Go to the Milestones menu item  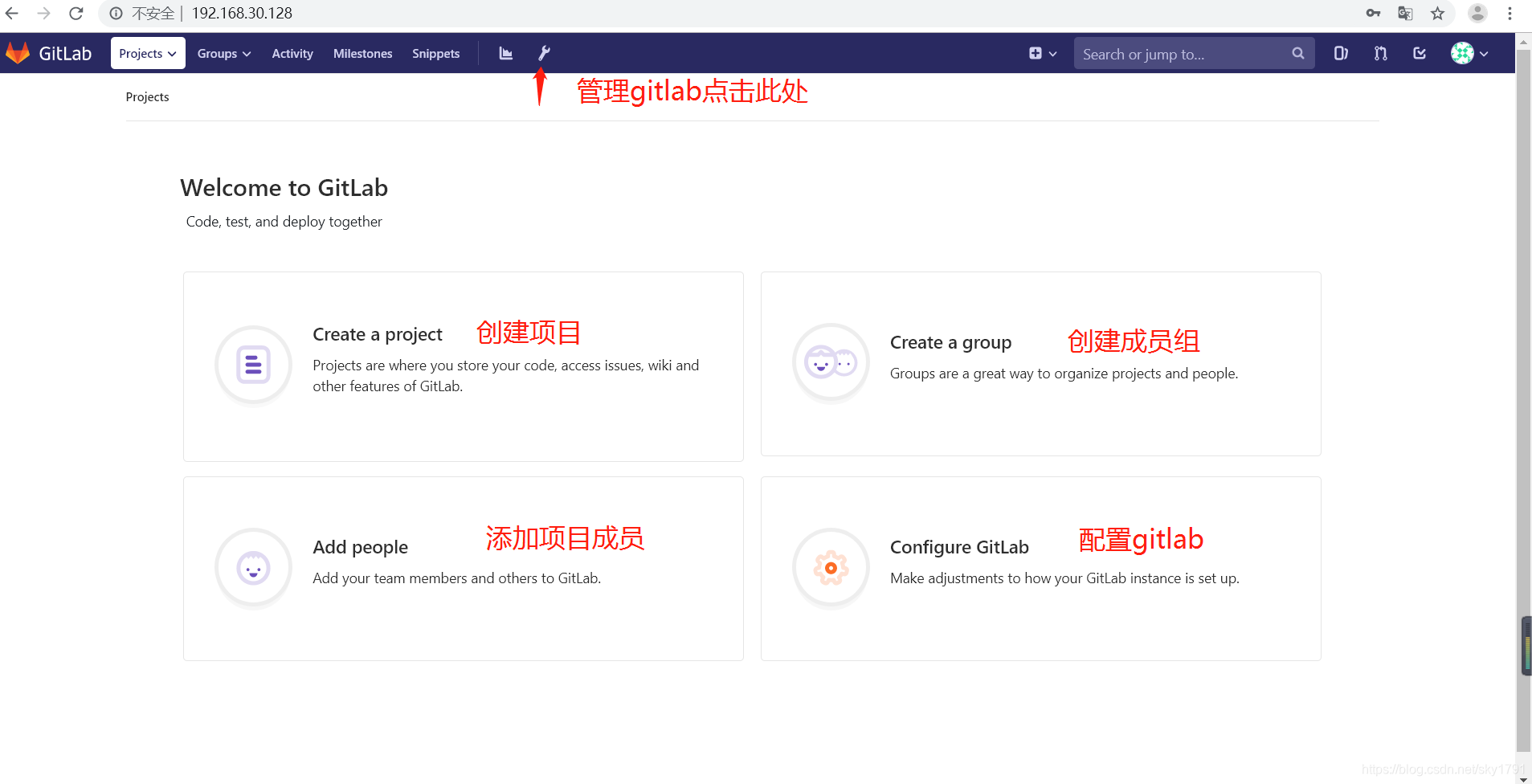362,53
